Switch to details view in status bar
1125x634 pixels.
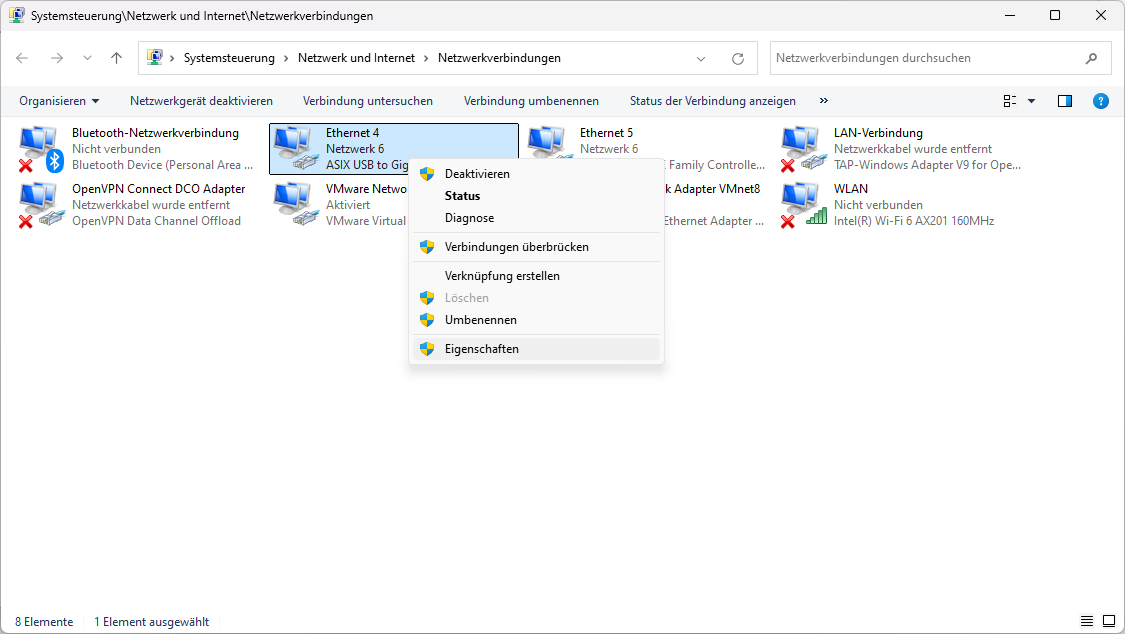click(1087, 622)
